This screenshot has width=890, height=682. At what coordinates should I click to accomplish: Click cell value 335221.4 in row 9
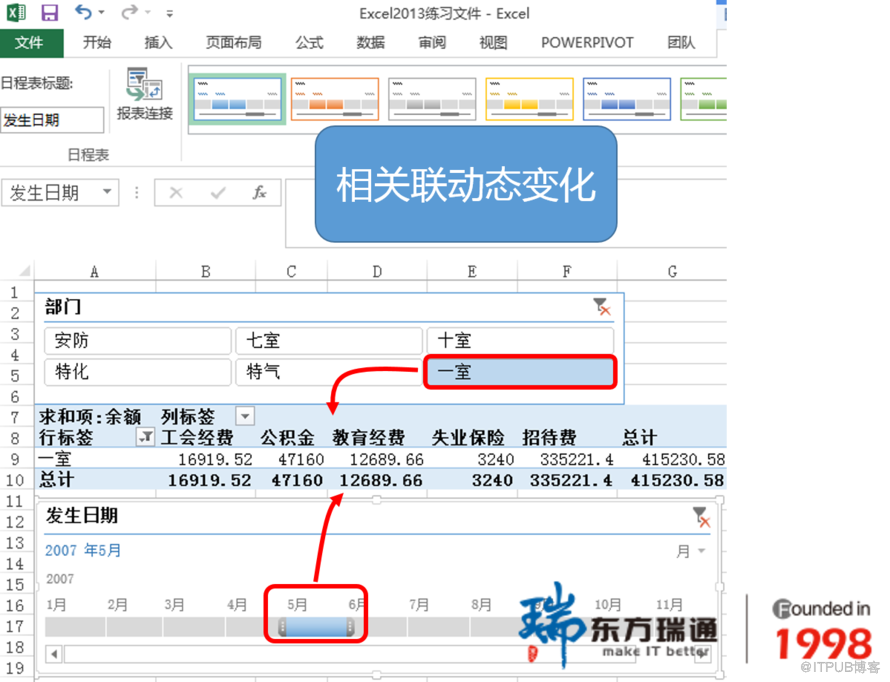coord(576,458)
